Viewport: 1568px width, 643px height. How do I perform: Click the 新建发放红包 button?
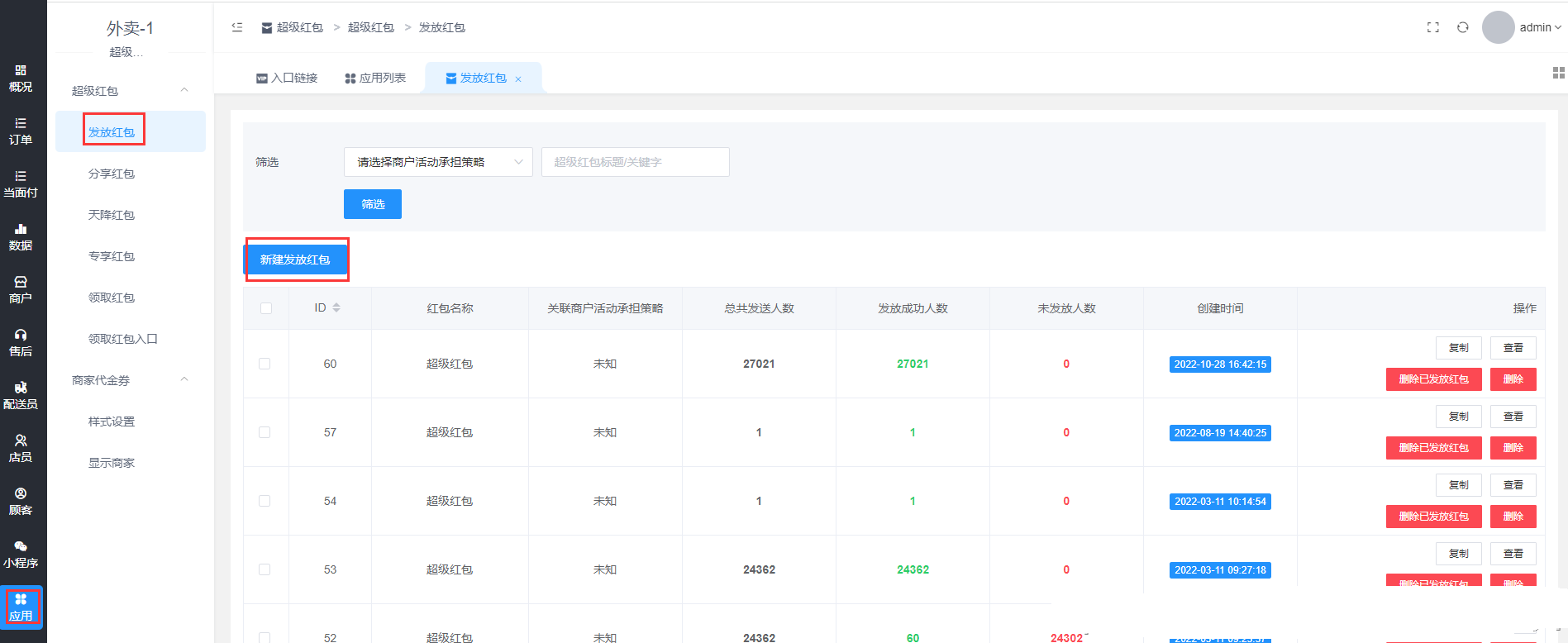(295, 260)
